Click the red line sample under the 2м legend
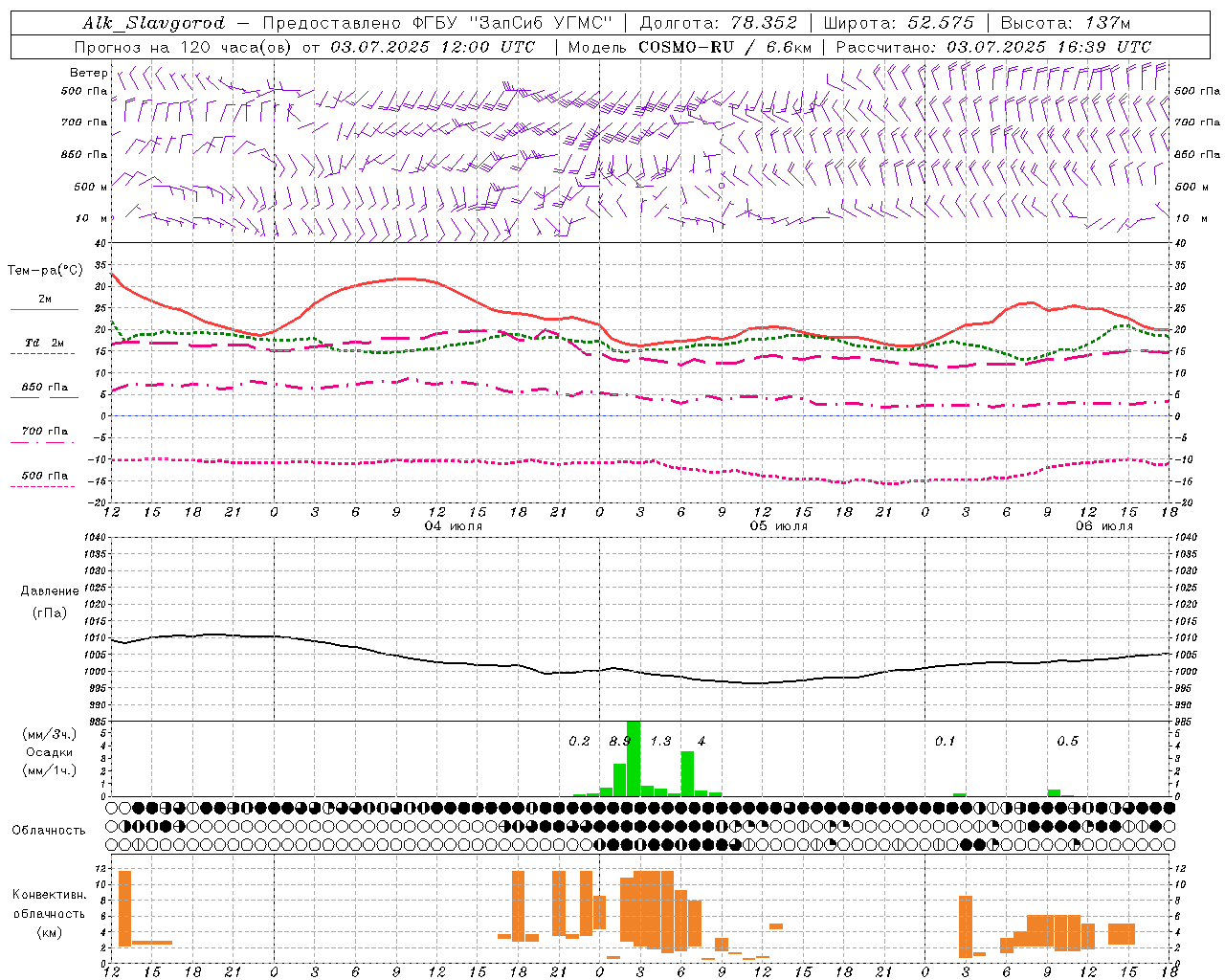 pyautogui.click(x=44, y=310)
